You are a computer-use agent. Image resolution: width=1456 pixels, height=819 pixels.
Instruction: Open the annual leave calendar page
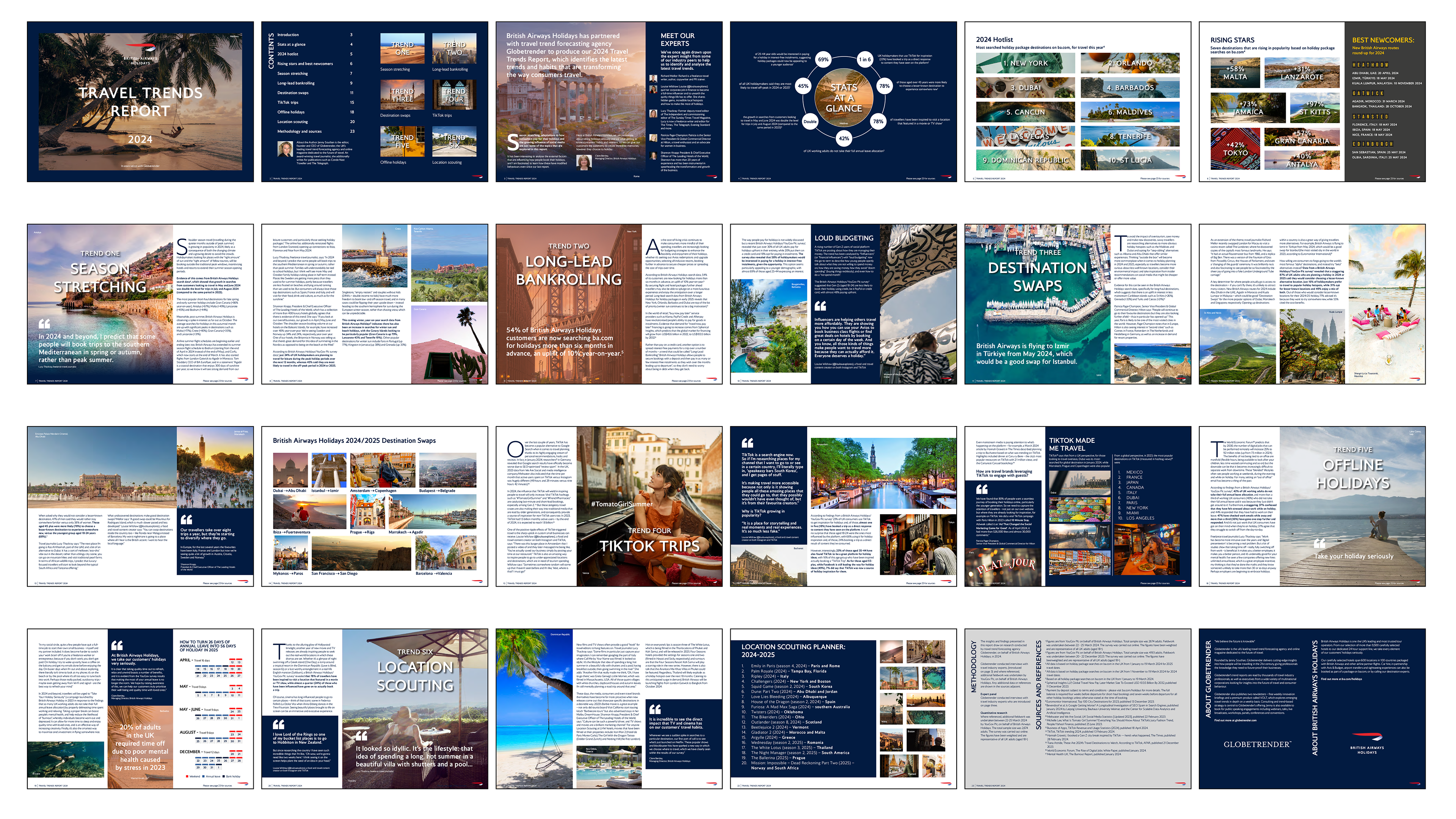tap(140, 709)
